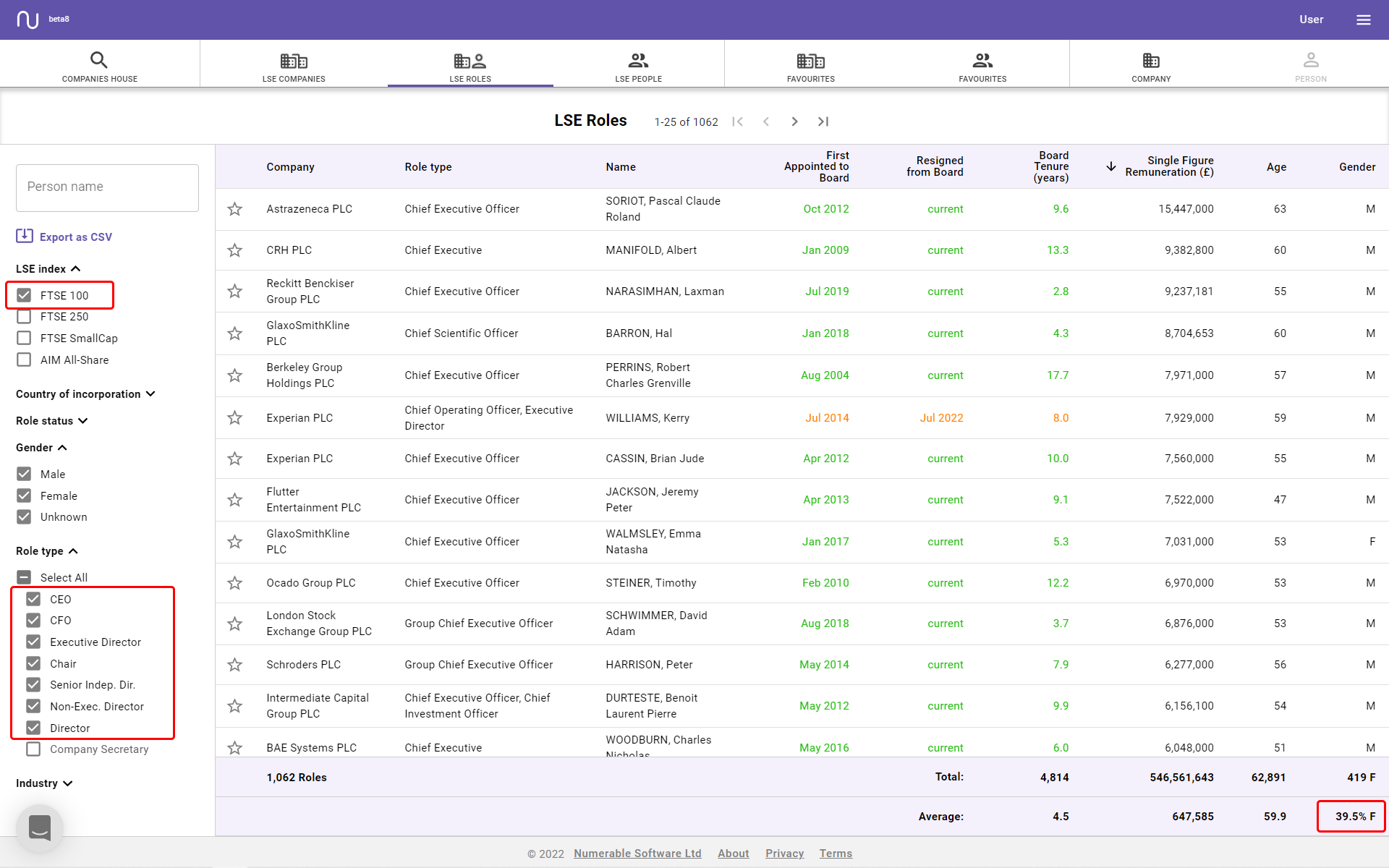
Task: Open Favourites tab with buildings icon
Action: click(x=811, y=67)
